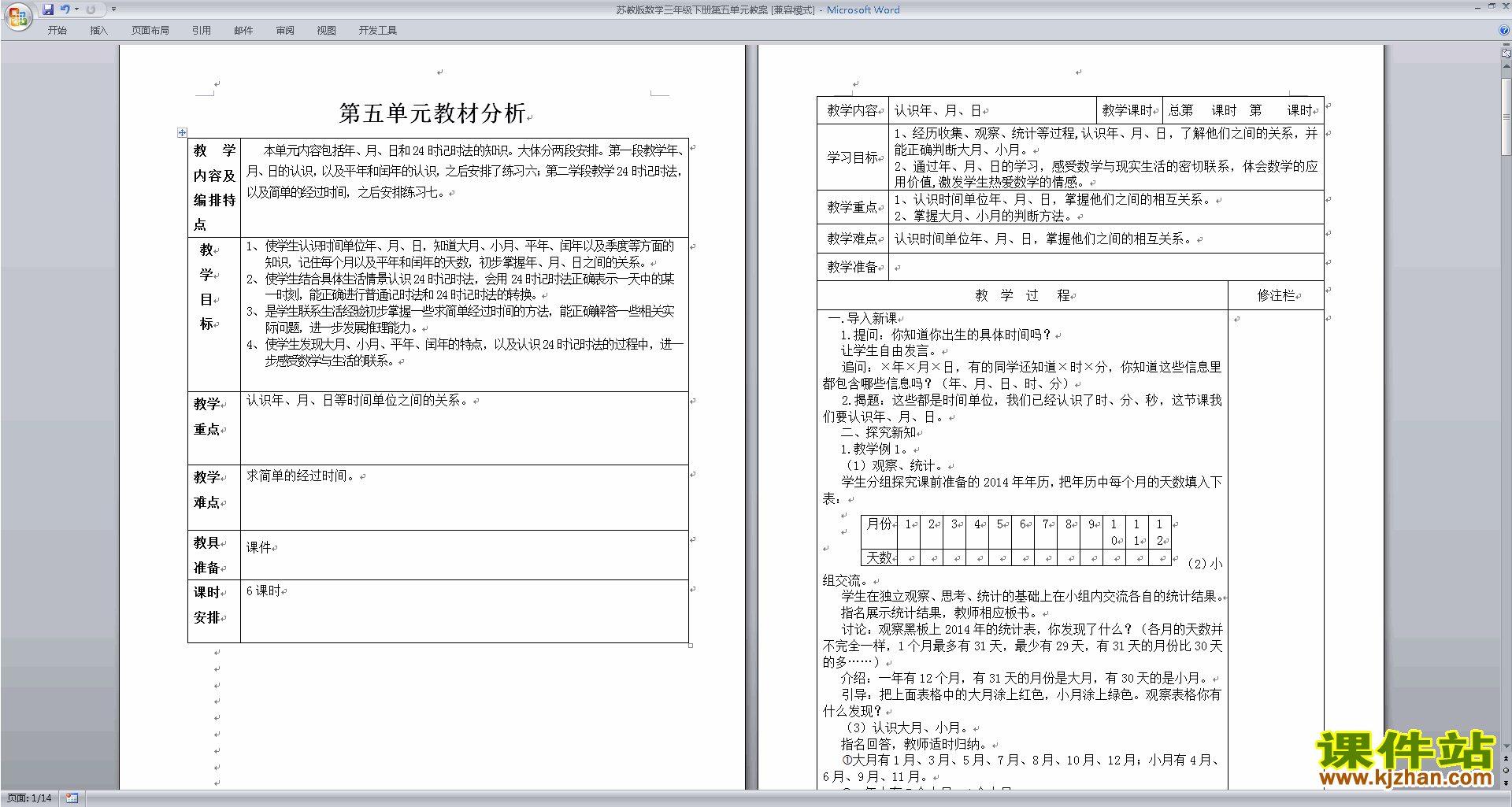The image size is (1512, 807).
Task: Click the 教 学 过 程 header cell
Action: click(1022, 295)
